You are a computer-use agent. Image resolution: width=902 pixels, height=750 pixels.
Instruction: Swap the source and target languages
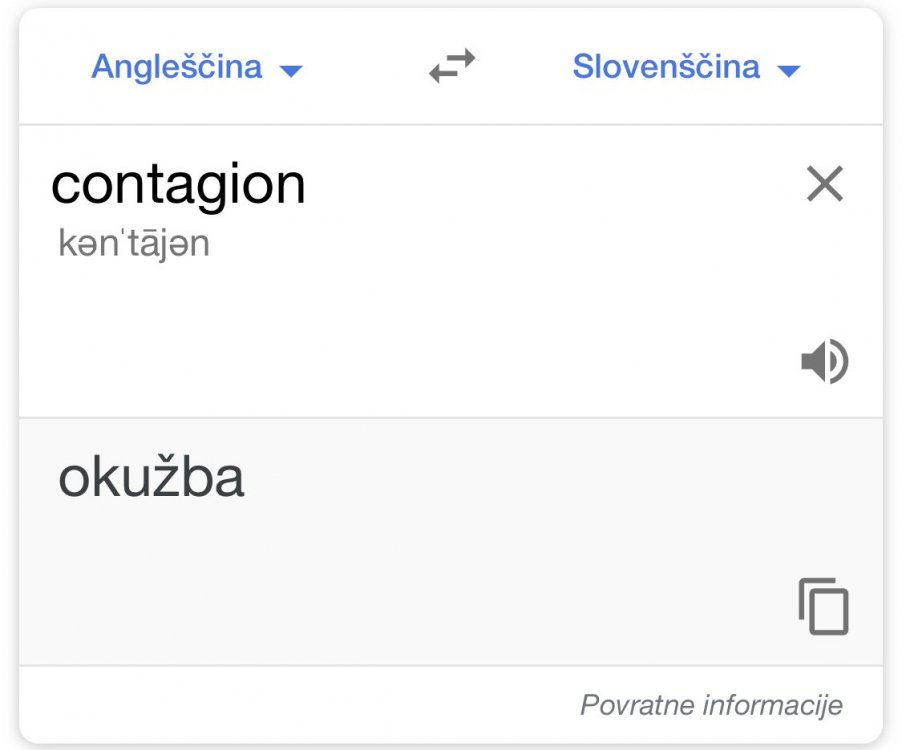[452, 67]
